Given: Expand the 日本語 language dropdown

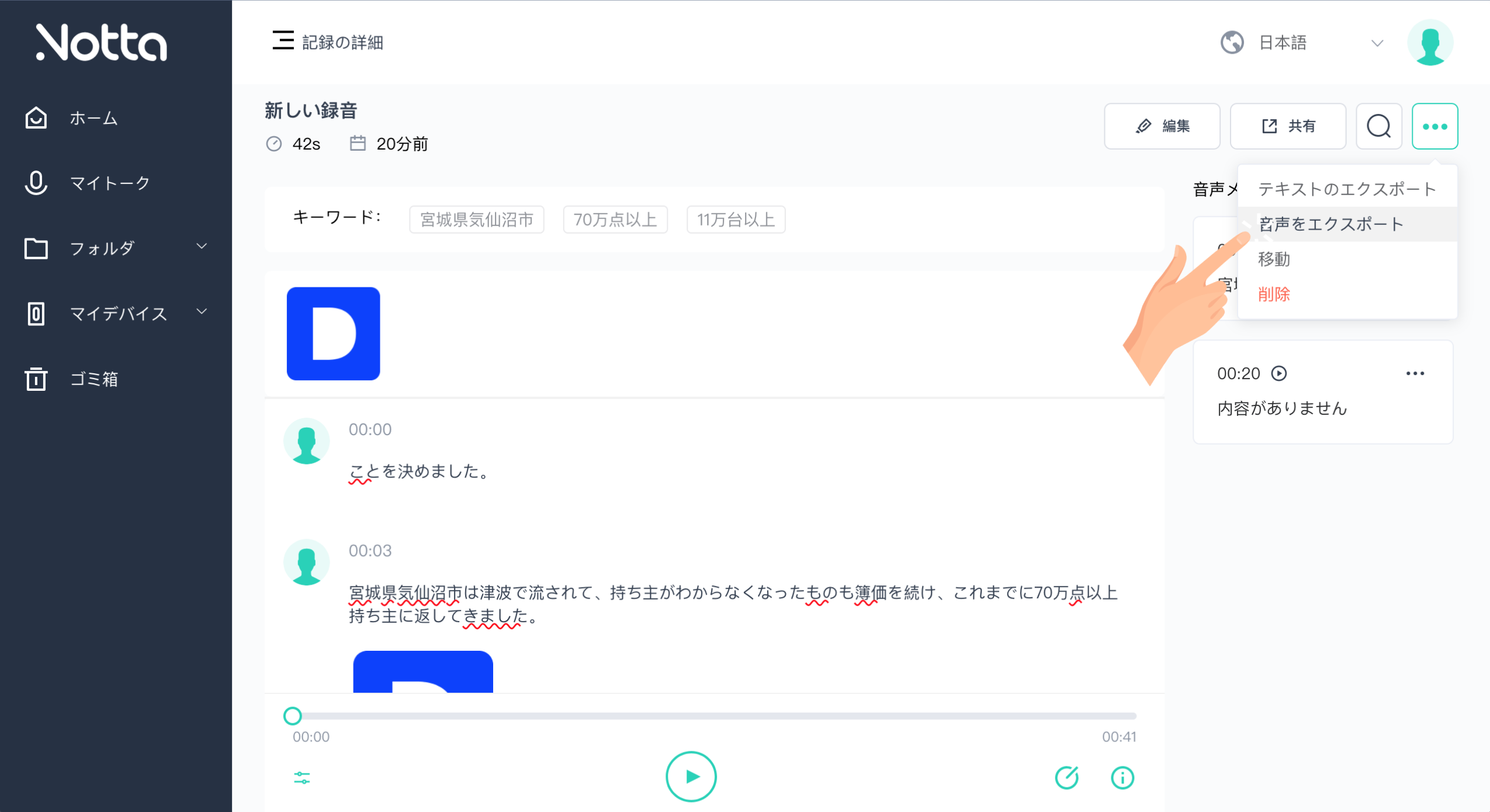Looking at the screenshot, I should [x=1376, y=43].
